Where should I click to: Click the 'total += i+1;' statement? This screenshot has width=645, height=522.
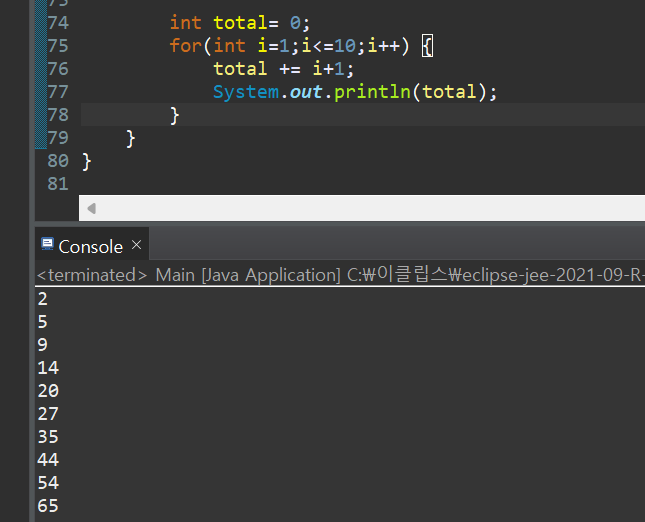point(284,68)
